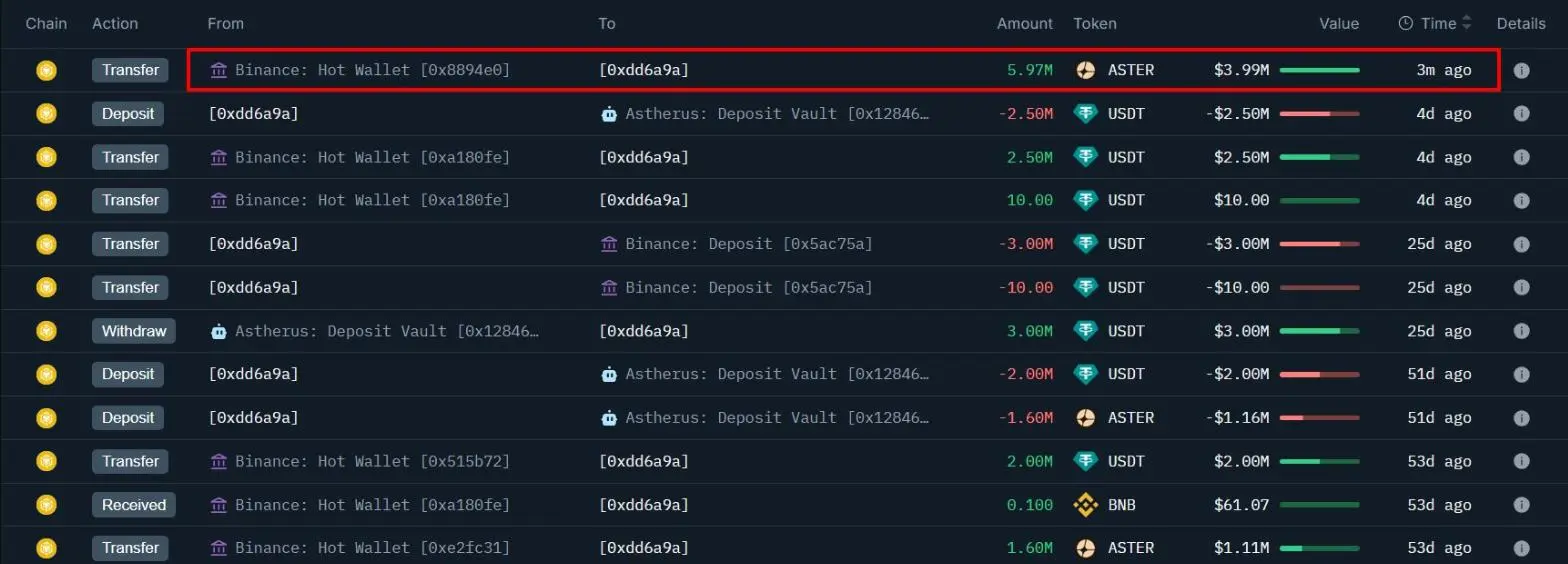Click the Received action badge
Screen dimensions: 1568x564
coord(134,505)
